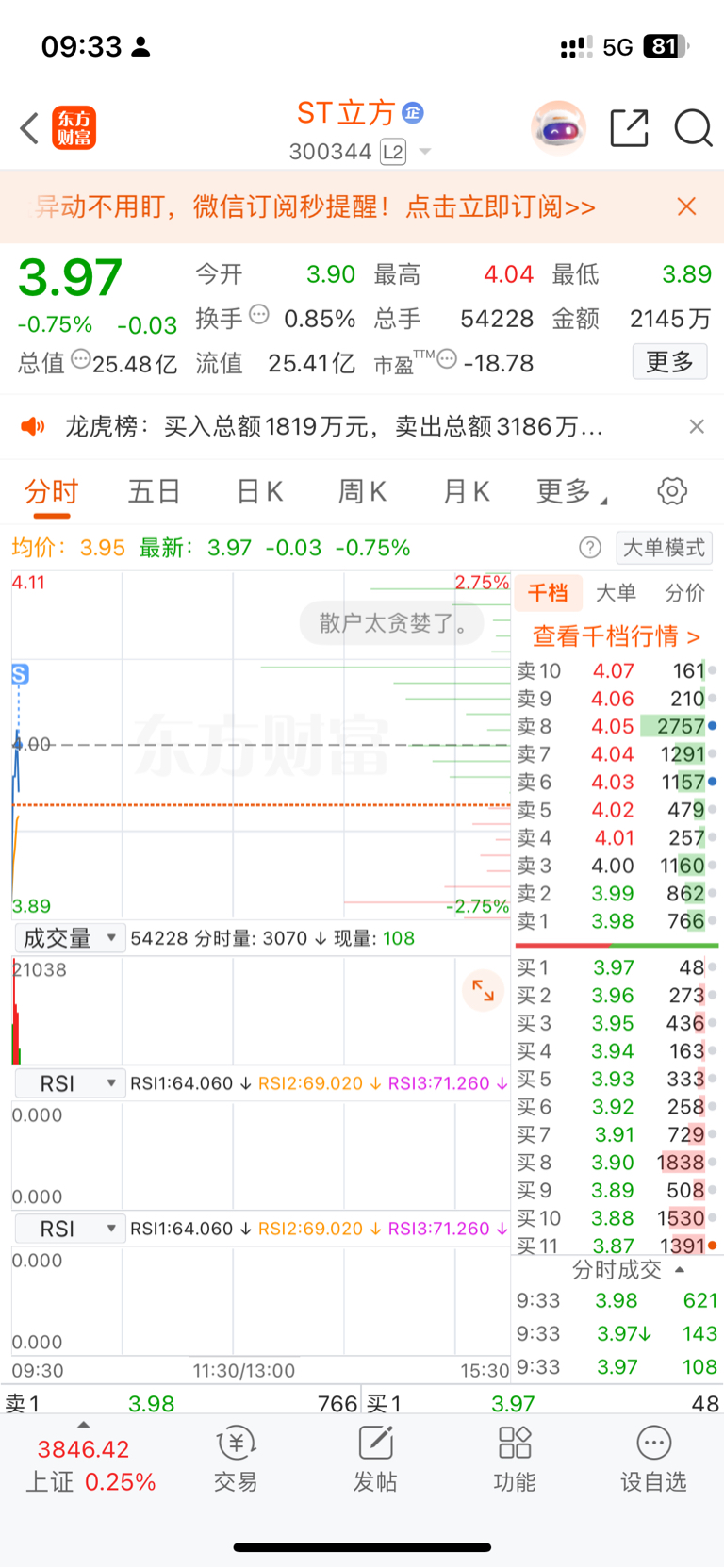Viewport: 724px width, 1568px height.
Task: Tap the big price 3.97
Action: (x=71, y=278)
